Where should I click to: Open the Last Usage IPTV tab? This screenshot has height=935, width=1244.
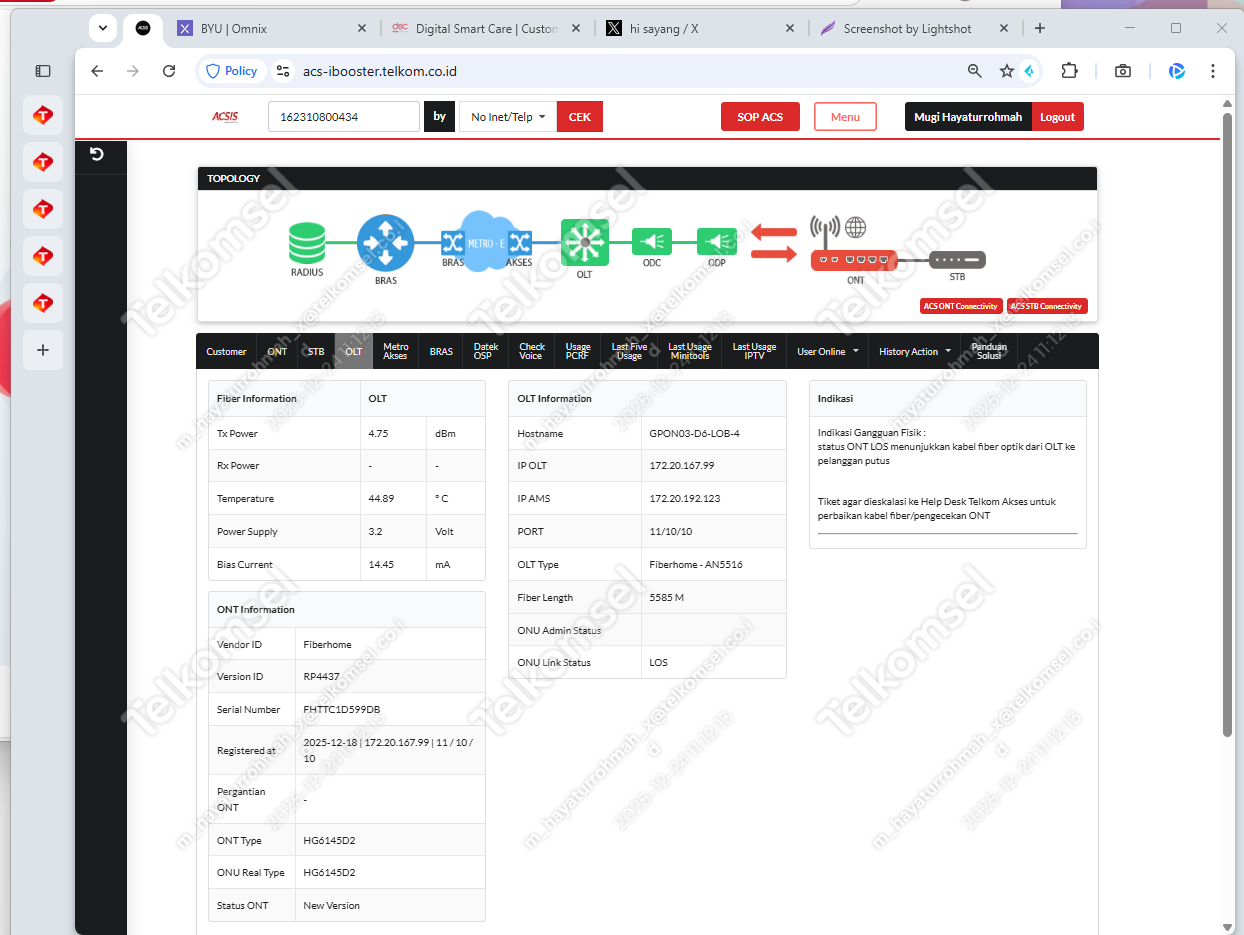[754, 351]
